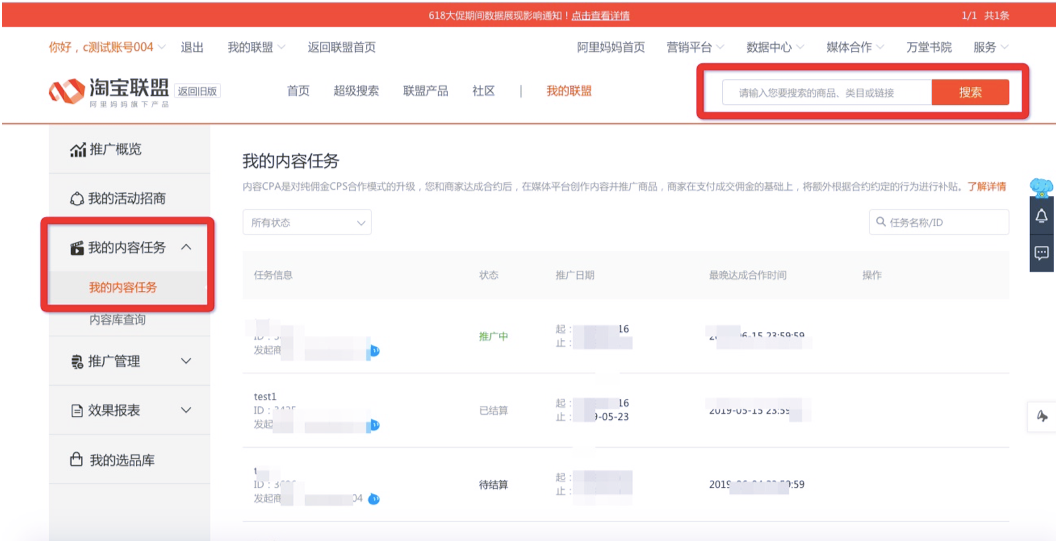
Task: Focus the product search input field
Action: pos(827,92)
